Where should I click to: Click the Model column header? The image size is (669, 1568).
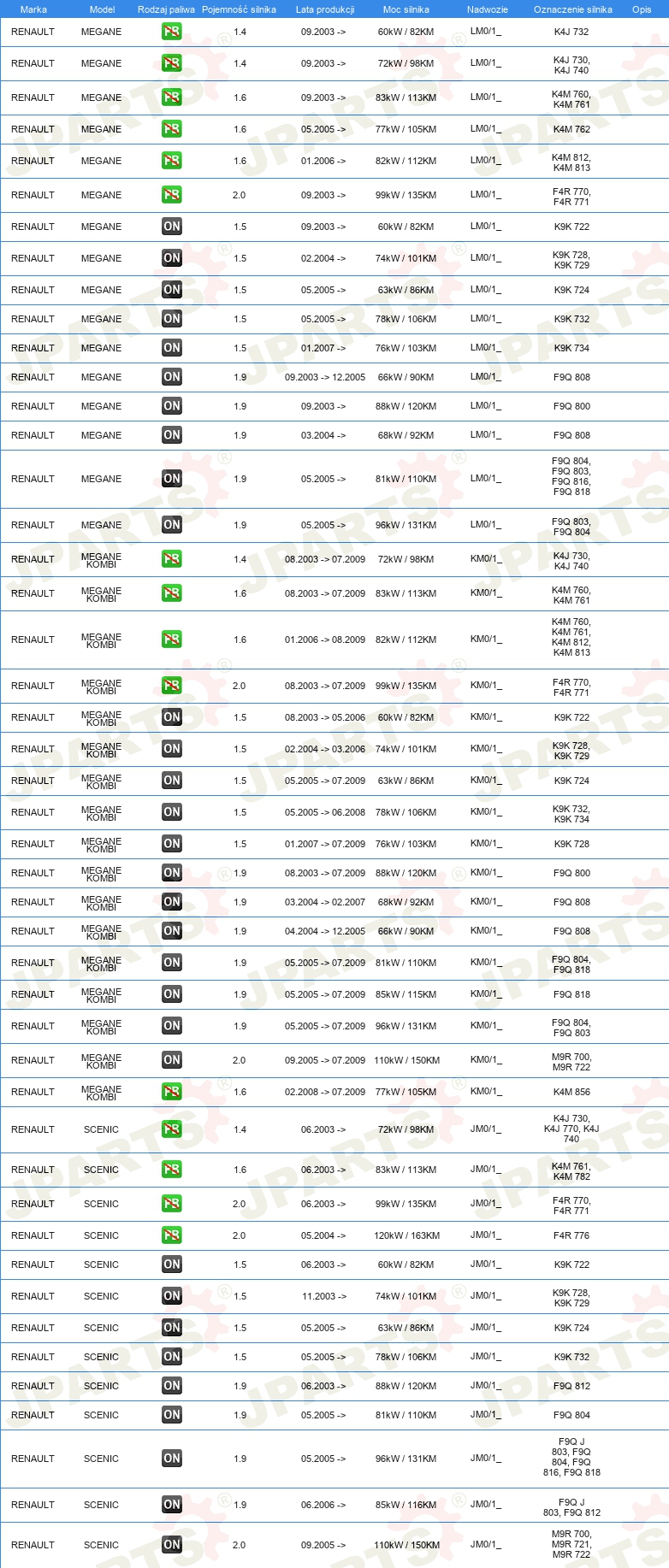102,9
